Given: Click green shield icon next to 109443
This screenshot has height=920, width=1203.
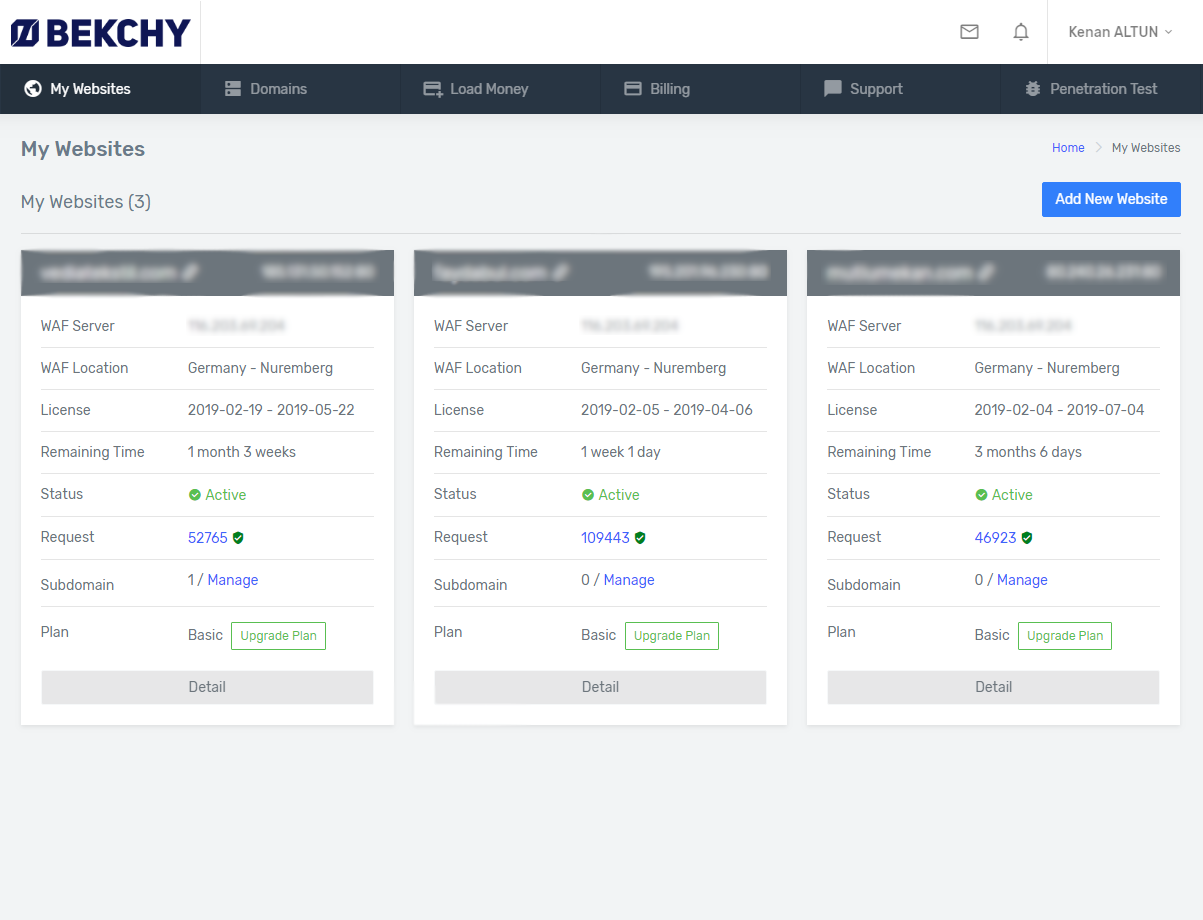Looking at the screenshot, I should tap(640, 538).
